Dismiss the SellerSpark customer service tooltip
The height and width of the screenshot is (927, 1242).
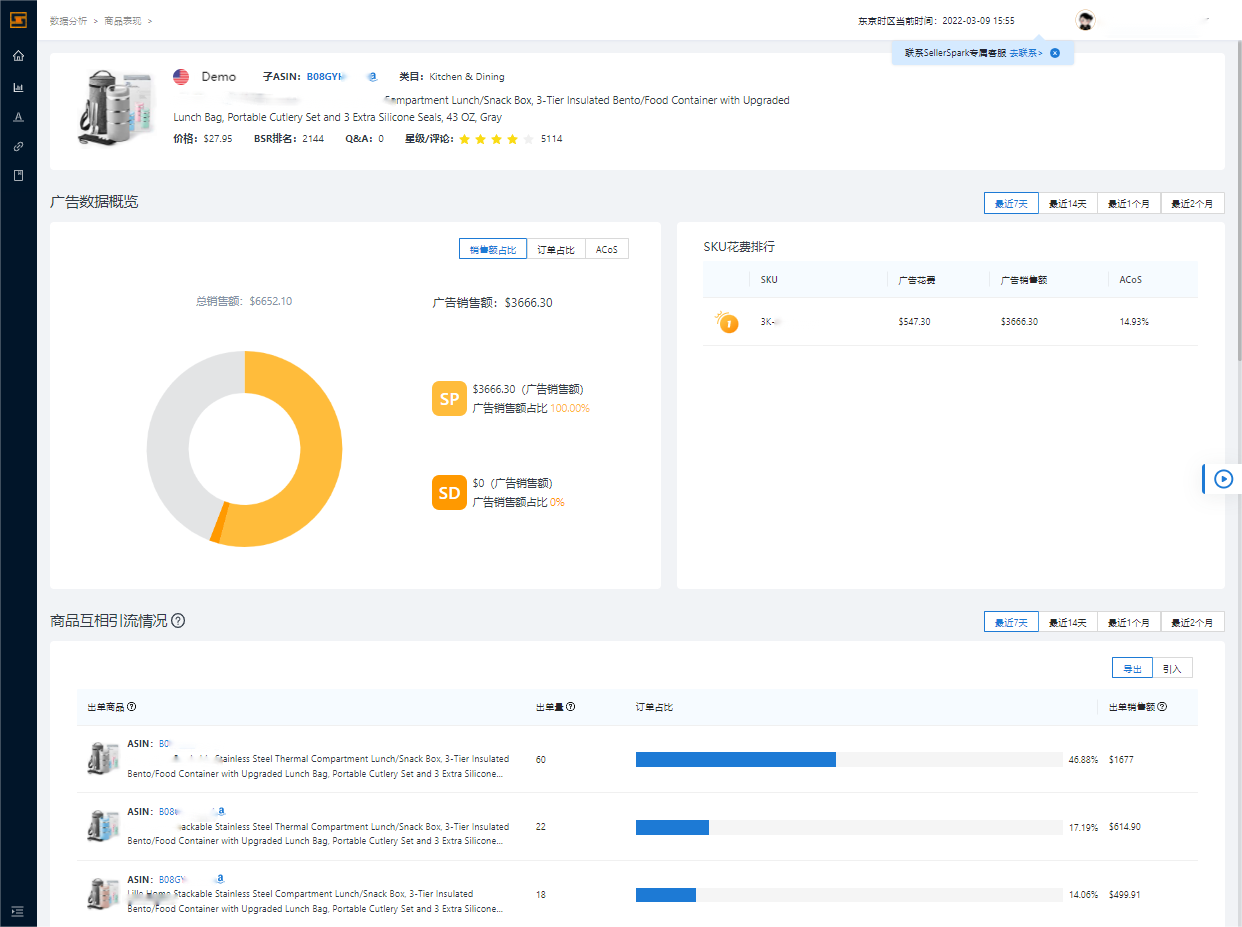(1055, 52)
